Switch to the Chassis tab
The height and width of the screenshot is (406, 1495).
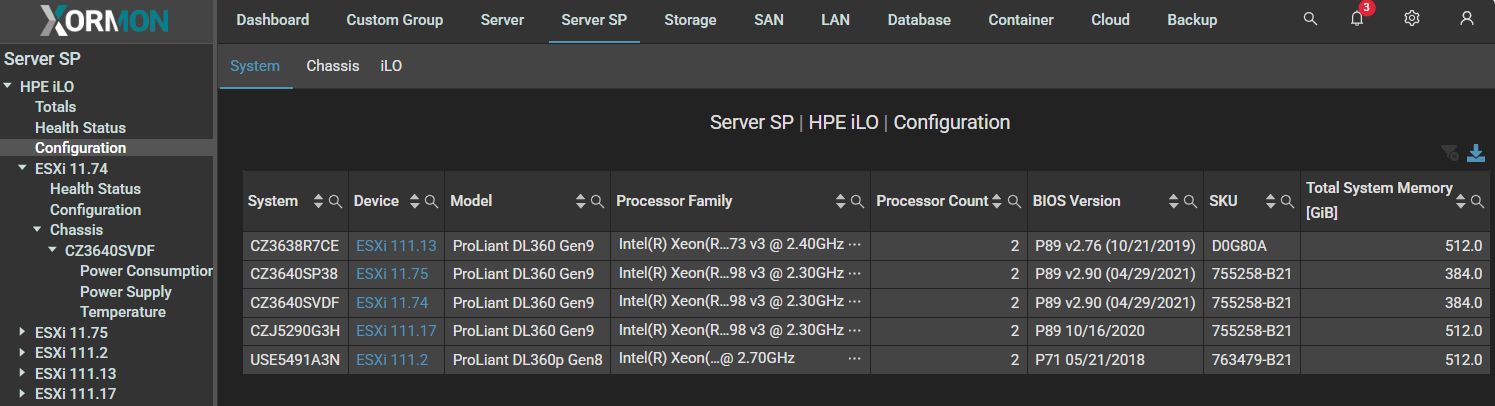(333, 66)
